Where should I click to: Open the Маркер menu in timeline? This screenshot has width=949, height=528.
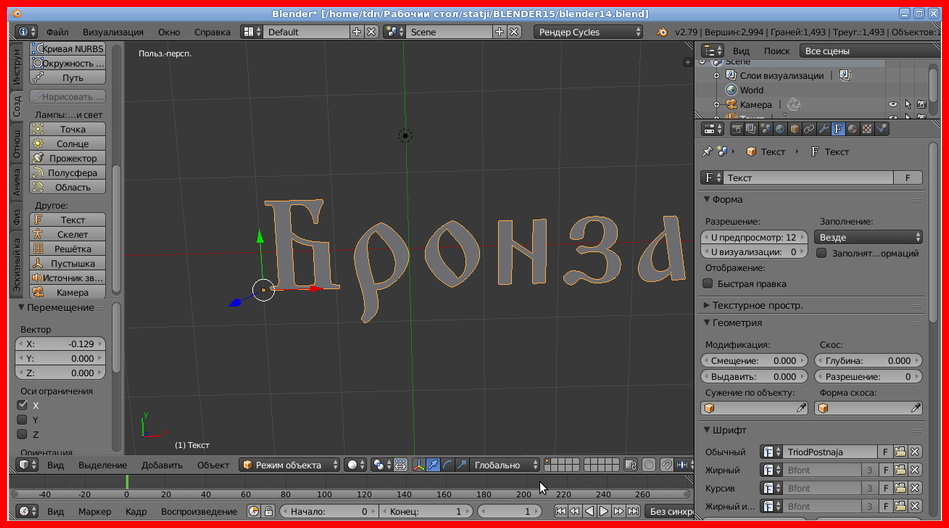94,511
